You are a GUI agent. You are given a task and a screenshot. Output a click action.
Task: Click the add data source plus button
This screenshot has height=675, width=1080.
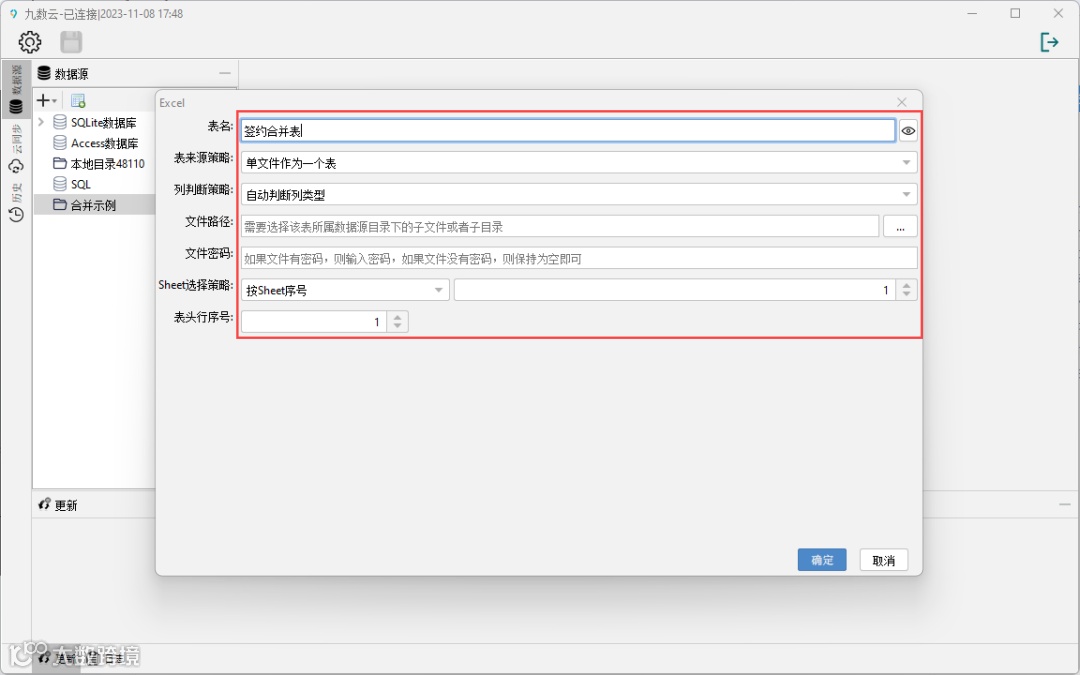coord(46,101)
